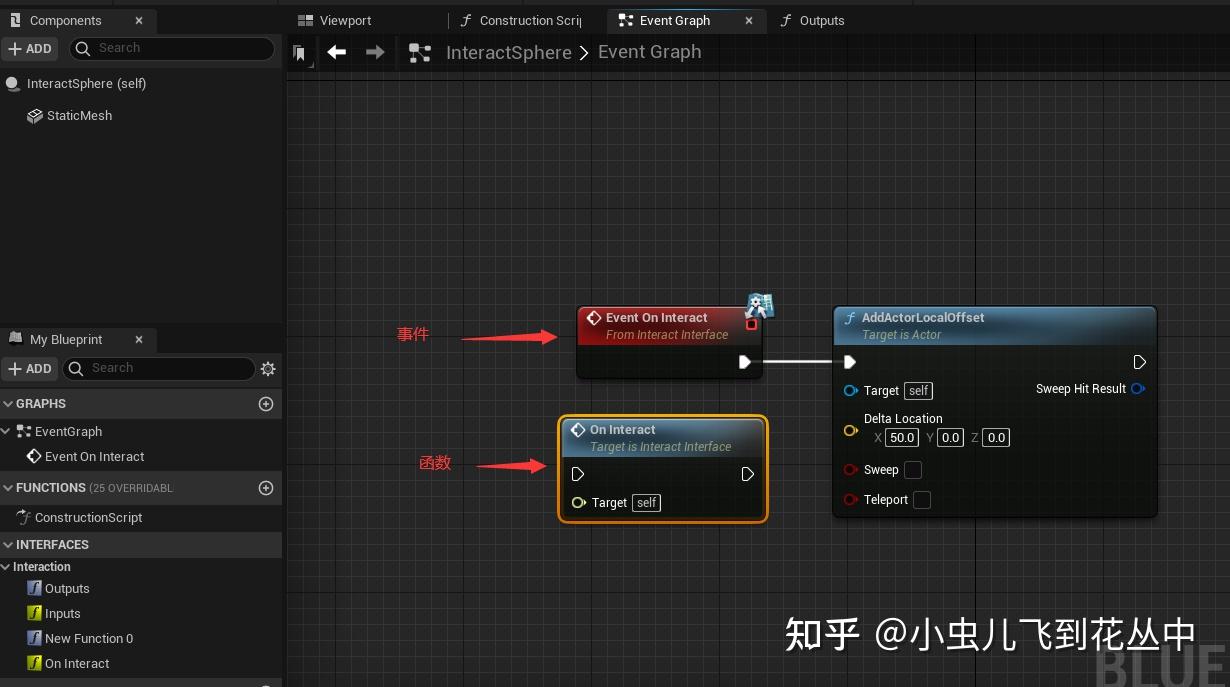The width and height of the screenshot is (1230, 687).
Task: Edit the Delta Location X value field
Action: coord(901,437)
